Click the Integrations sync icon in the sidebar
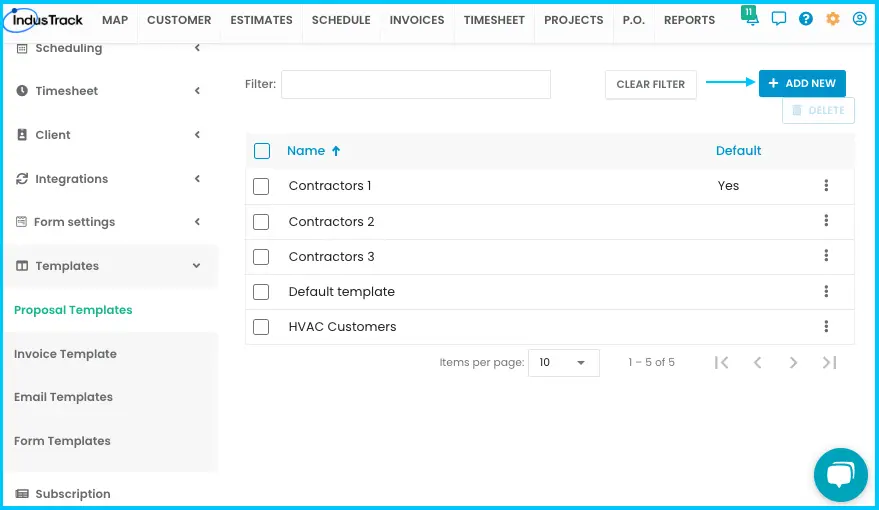 pyautogui.click(x=22, y=179)
